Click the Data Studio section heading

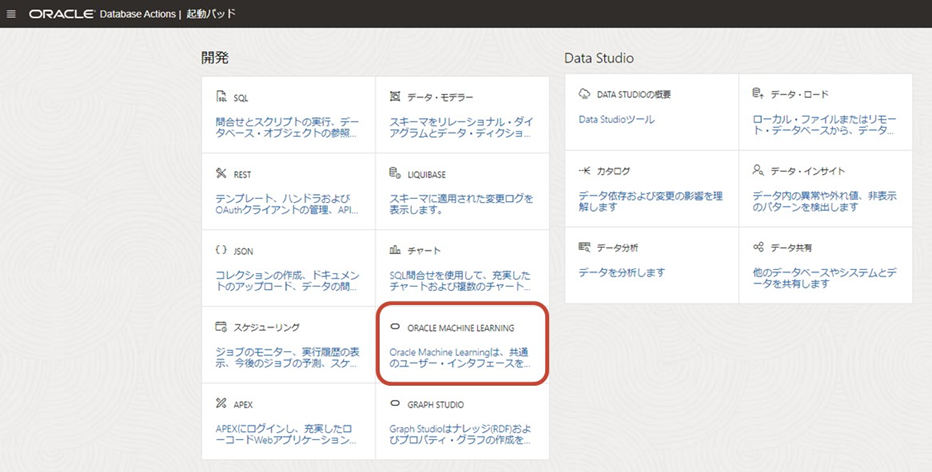point(599,58)
